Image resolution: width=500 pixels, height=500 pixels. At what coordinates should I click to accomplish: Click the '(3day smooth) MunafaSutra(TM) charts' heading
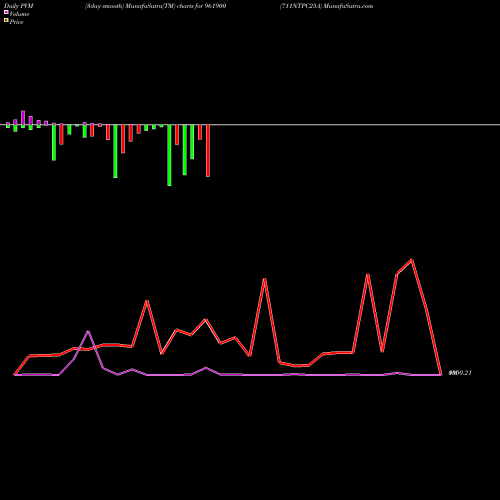155,6
